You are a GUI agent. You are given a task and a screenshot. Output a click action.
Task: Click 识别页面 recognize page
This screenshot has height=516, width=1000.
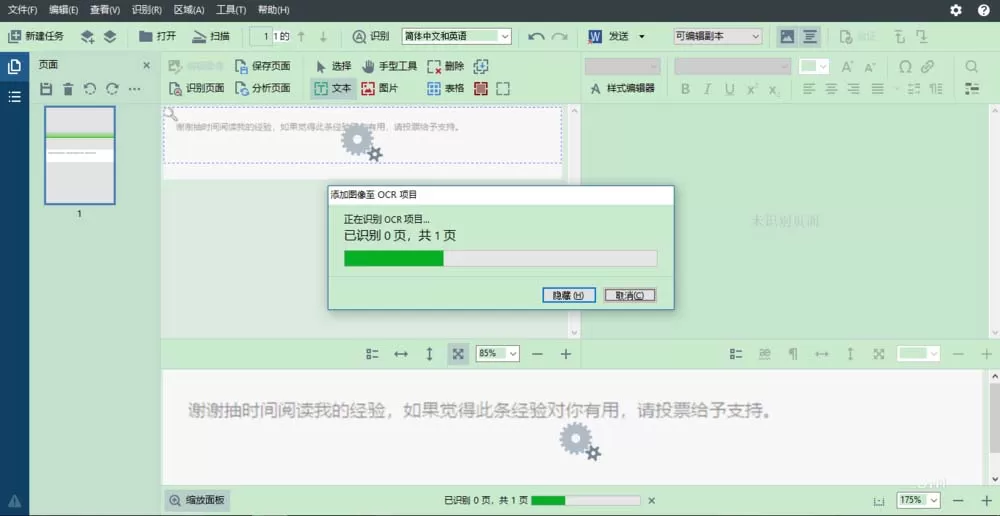(x=196, y=89)
